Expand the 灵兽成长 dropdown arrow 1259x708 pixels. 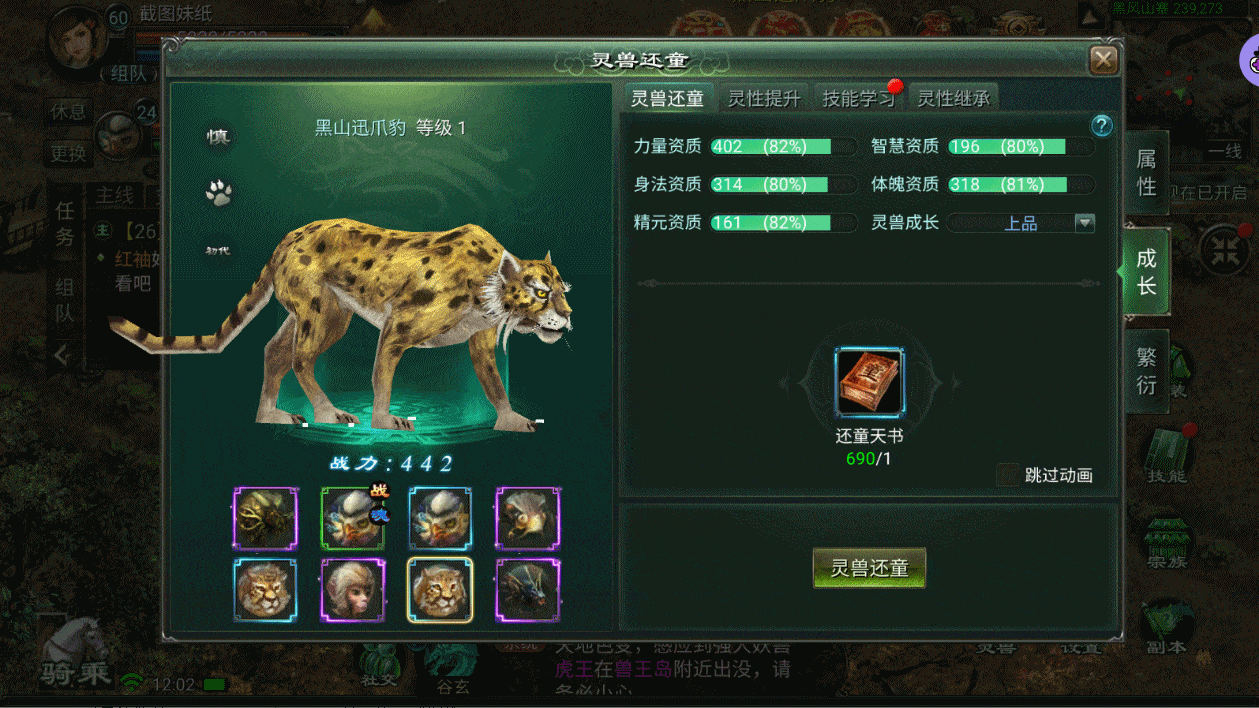coord(1084,223)
